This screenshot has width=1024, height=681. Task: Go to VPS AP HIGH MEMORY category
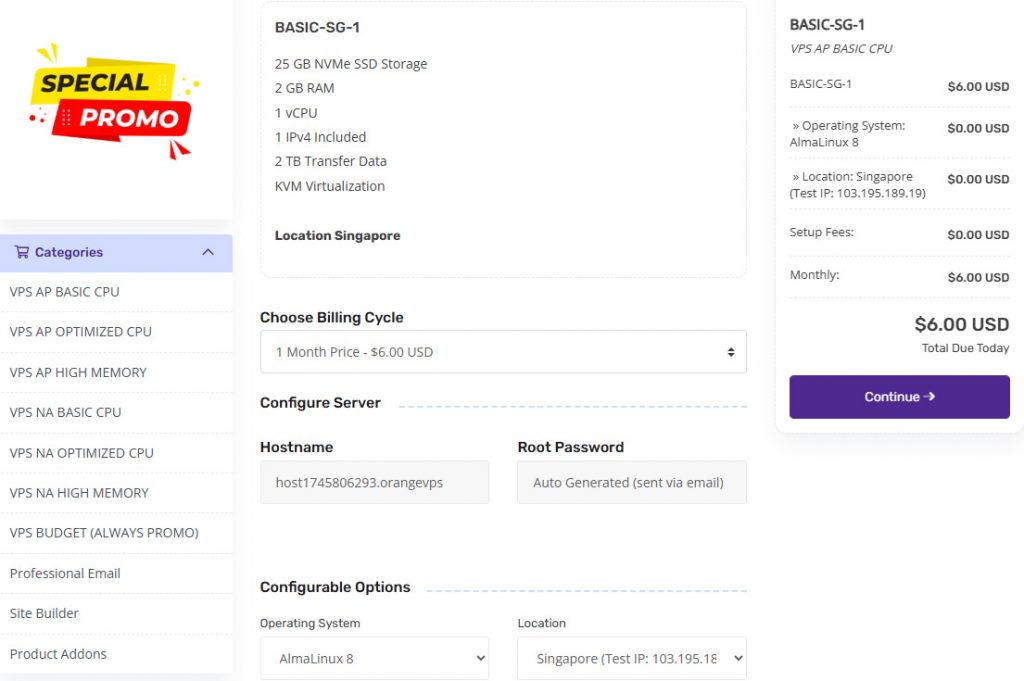(x=78, y=372)
